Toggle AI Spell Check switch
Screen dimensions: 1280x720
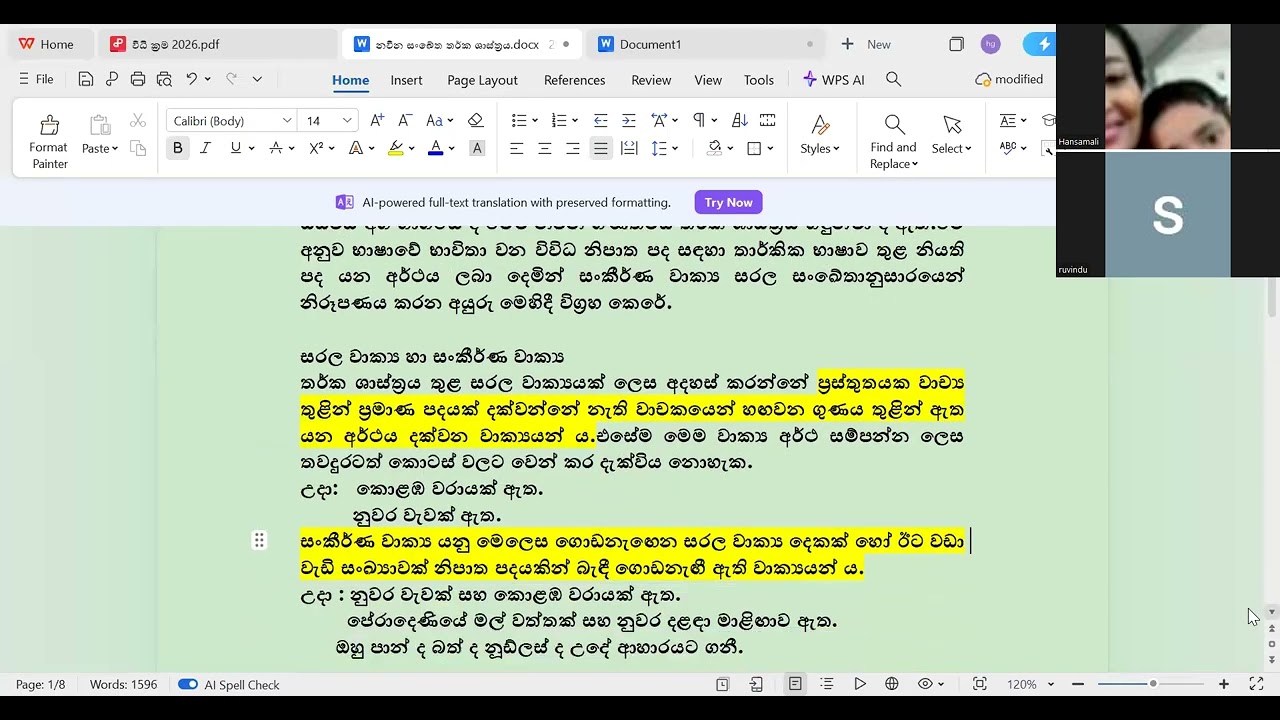[x=188, y=685]
